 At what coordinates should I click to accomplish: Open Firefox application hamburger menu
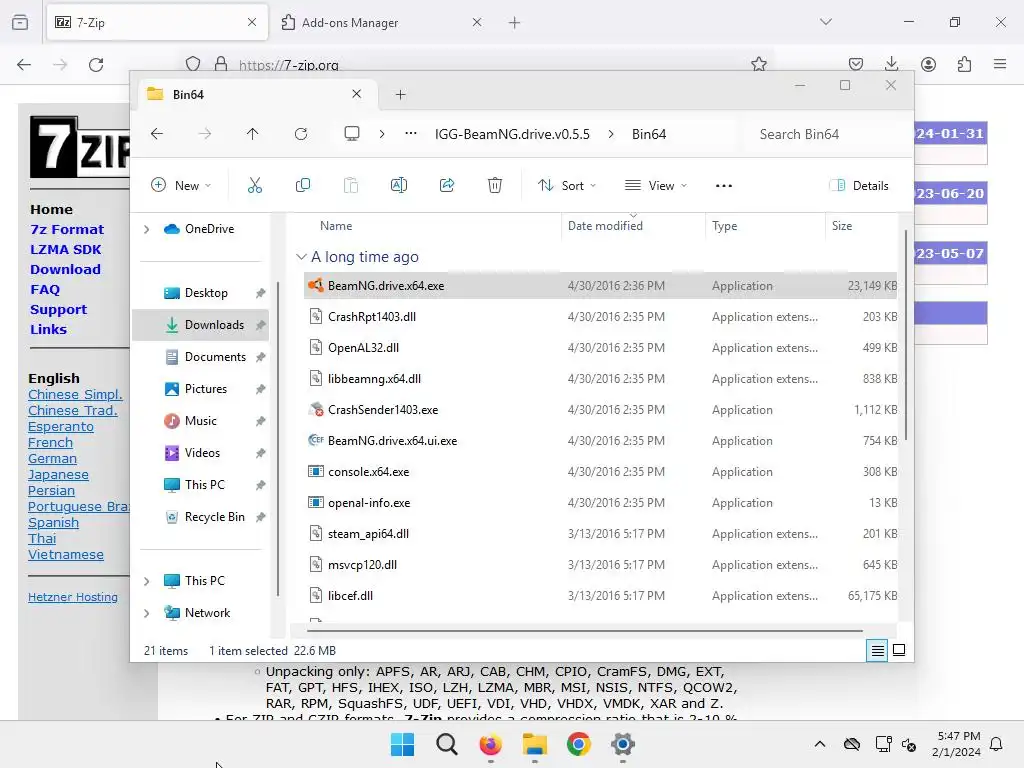tap(1000, 64)
